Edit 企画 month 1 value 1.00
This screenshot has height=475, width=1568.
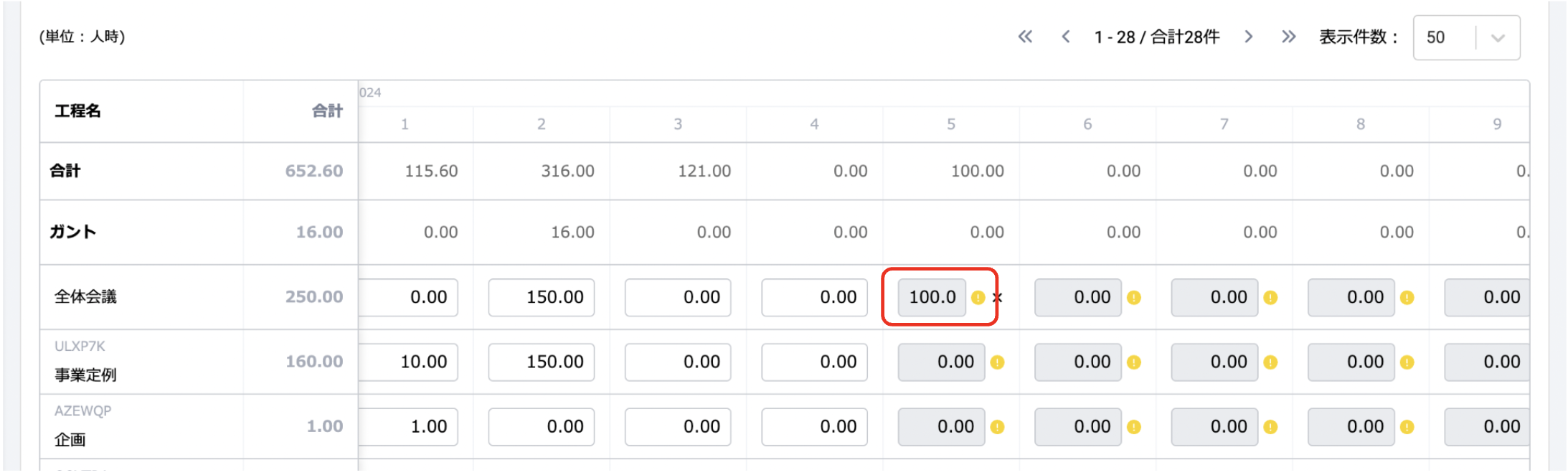point(409,426)
